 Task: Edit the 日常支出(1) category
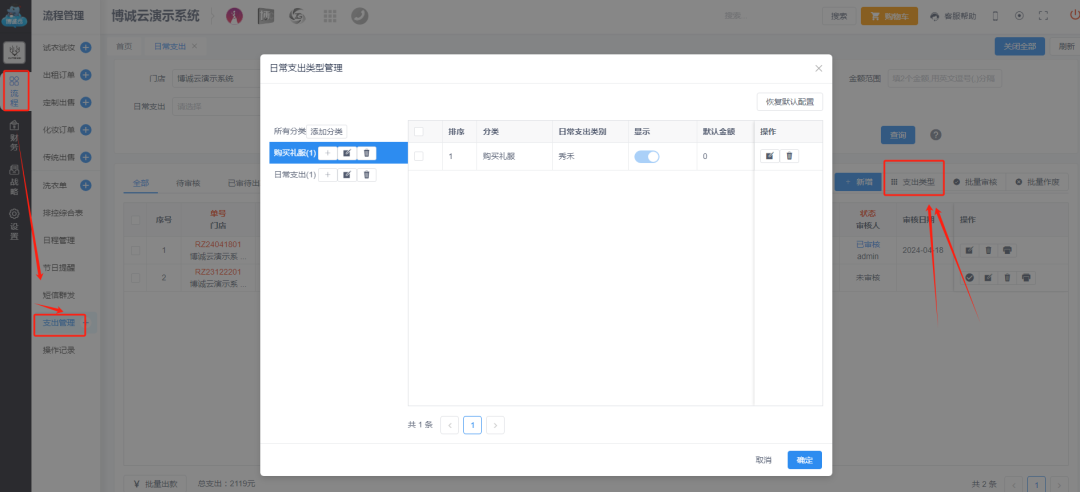346,175
